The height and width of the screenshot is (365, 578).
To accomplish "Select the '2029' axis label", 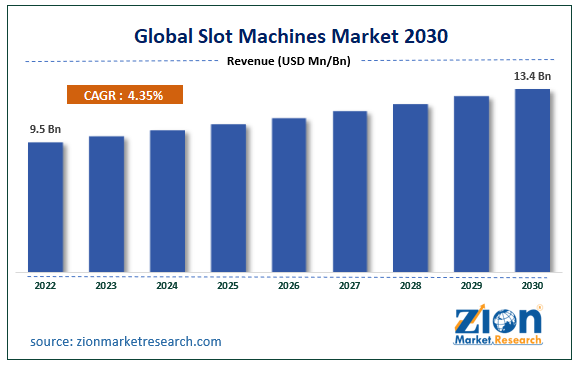I will pos(471,285).
